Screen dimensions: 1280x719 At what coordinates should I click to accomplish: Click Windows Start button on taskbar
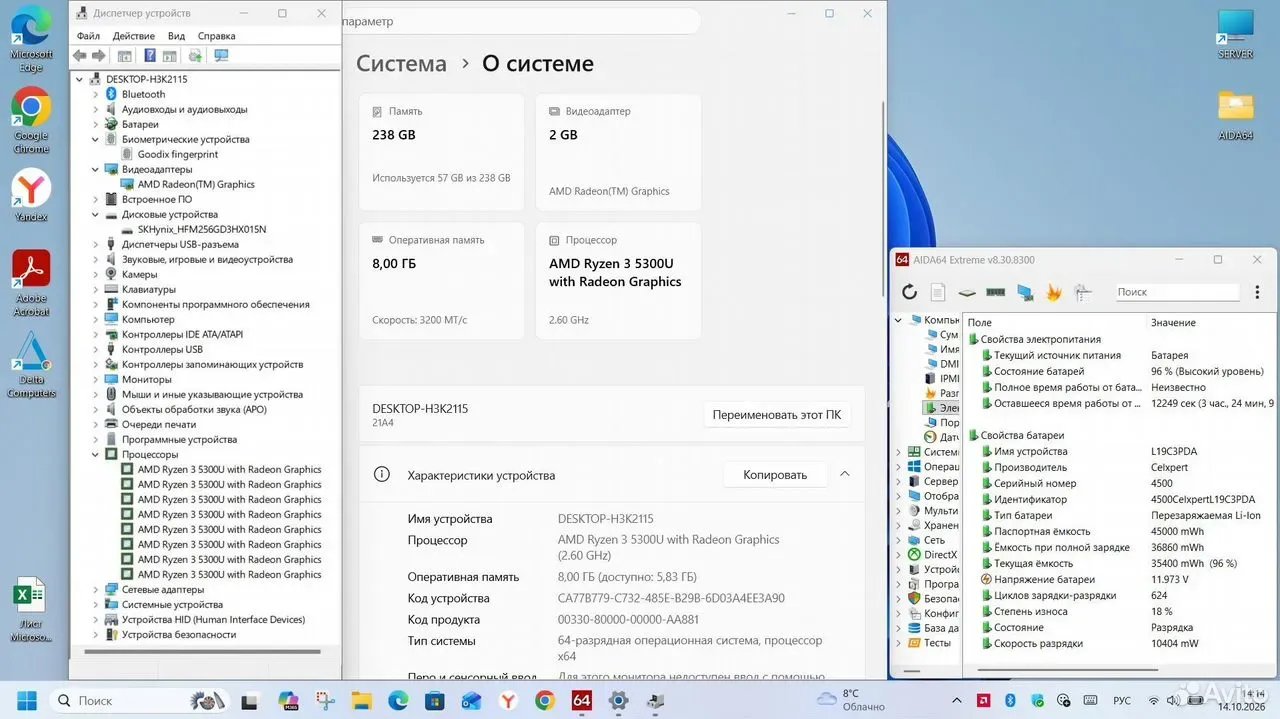pos(25,700)
